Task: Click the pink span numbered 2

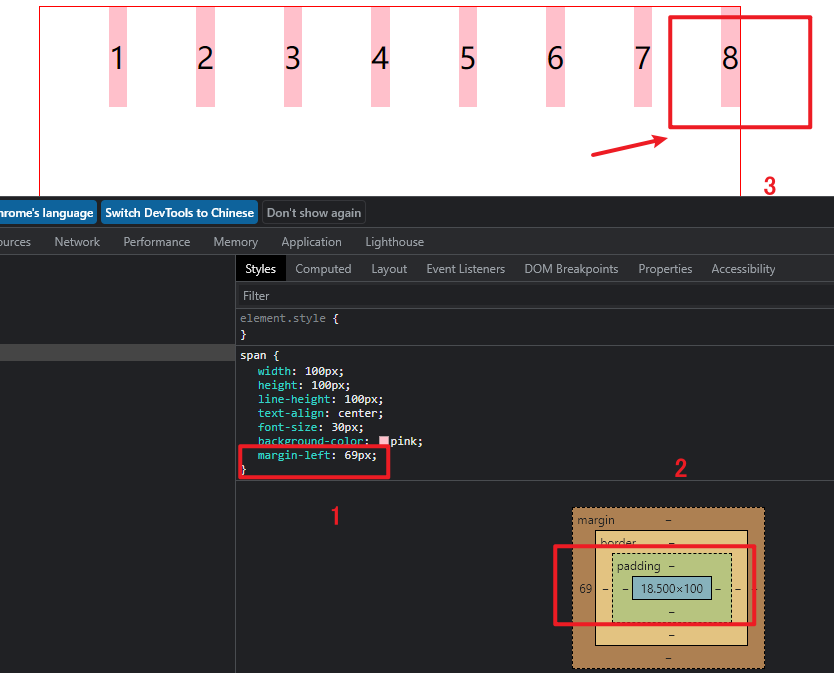Action: coord(205,57)
